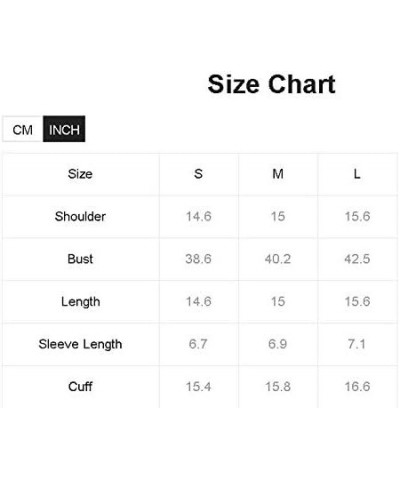Select the Length row label
This screenshot has width=400, height=480.
(x=80, y=302)
